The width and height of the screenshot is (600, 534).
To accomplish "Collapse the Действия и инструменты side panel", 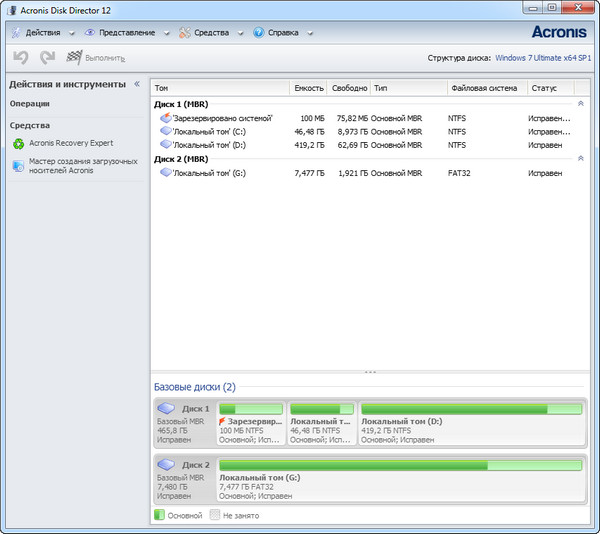I will click(137, 84).
